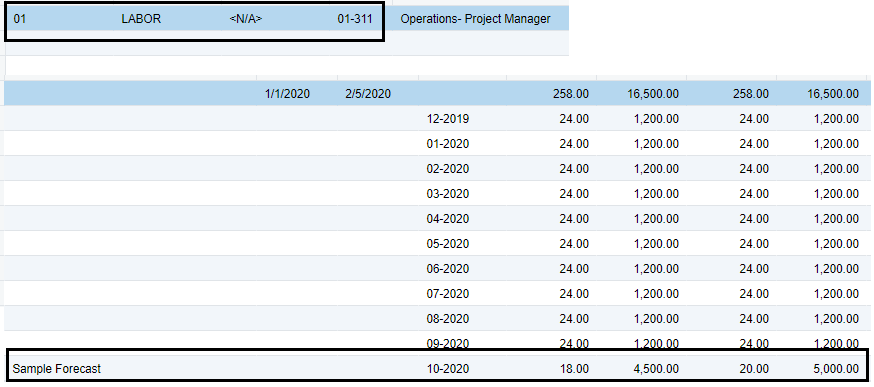
Task: Click the 06-2020 period cell
Action: 448,269
